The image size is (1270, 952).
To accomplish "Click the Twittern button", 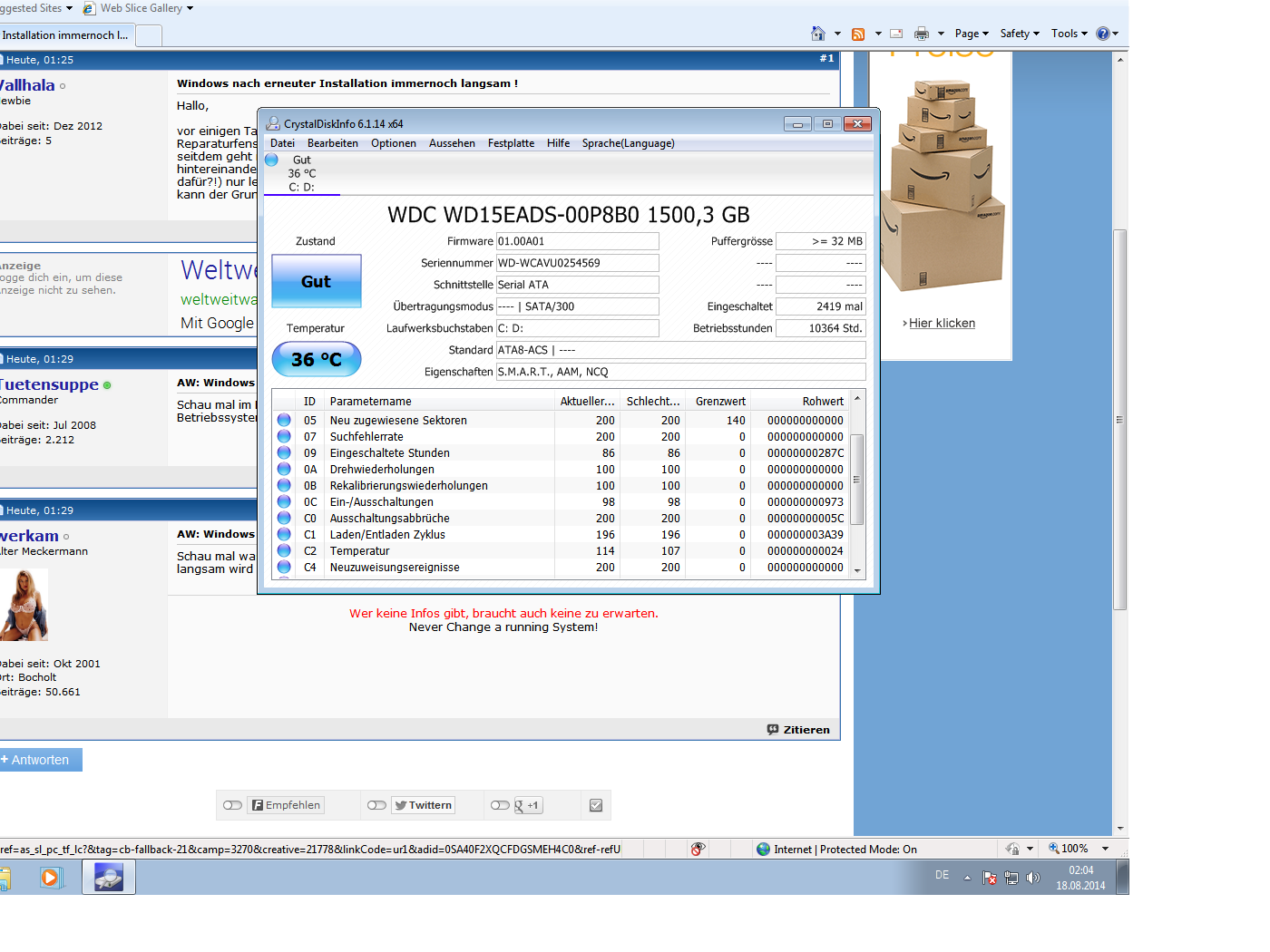I will pos(424,805).
